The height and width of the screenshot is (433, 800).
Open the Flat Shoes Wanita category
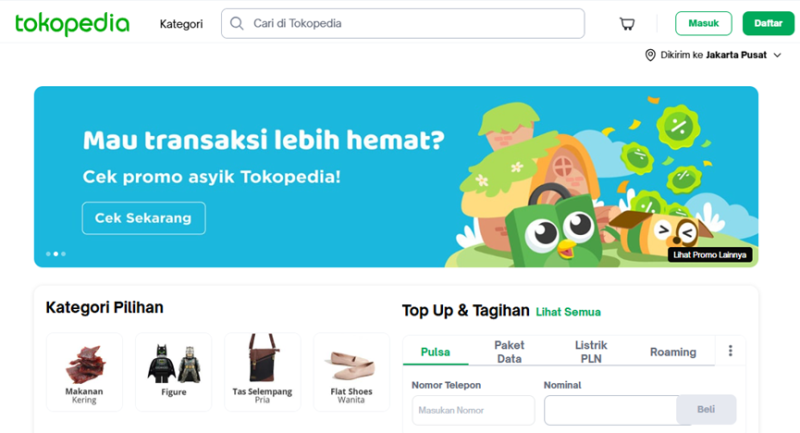pos(352,372)
